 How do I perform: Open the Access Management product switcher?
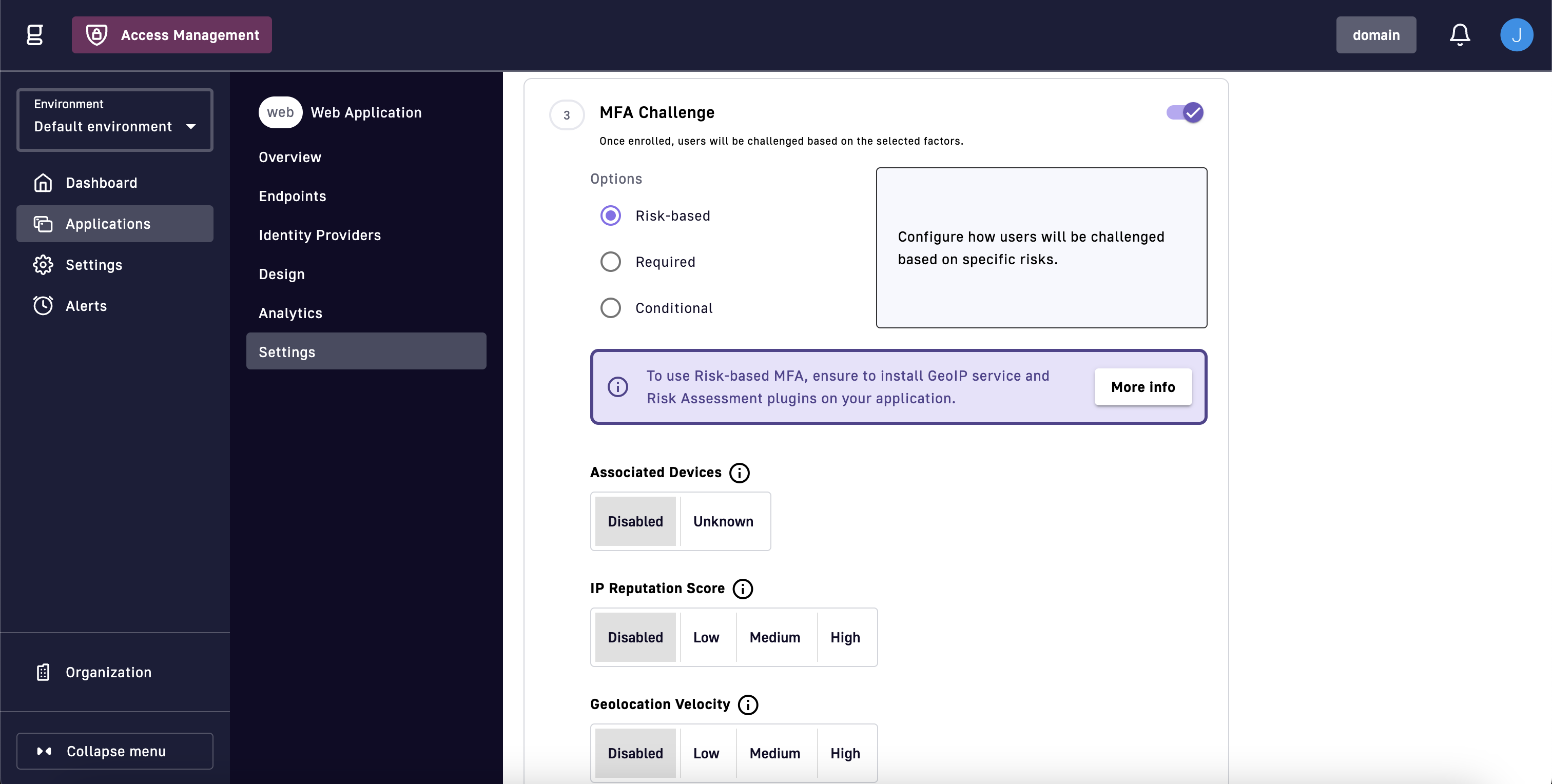tap(172, 35)
